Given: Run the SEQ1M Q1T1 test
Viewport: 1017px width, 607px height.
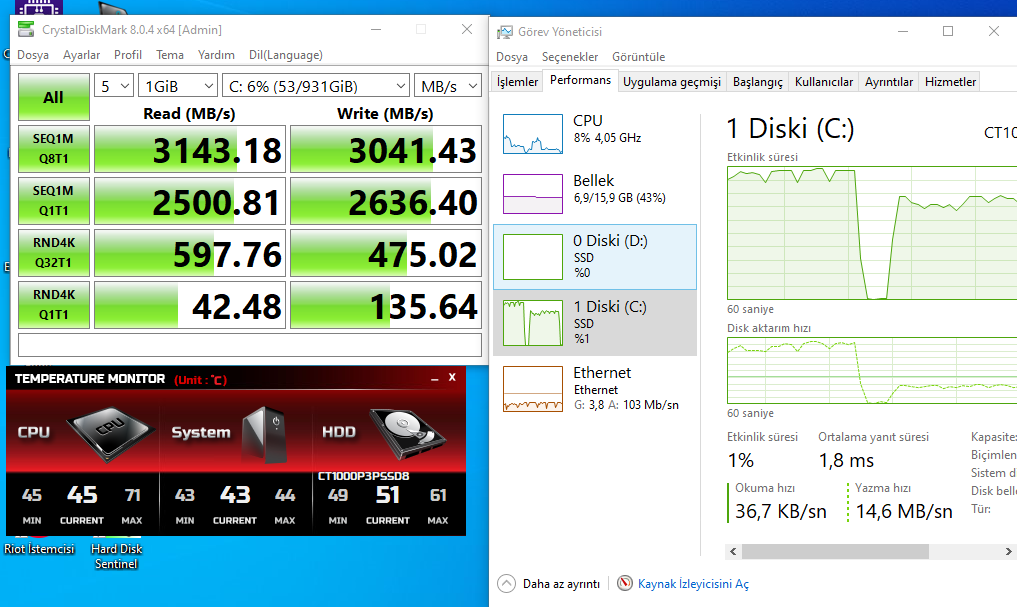Looking at the screenshot, I should [x=54, y=200].
